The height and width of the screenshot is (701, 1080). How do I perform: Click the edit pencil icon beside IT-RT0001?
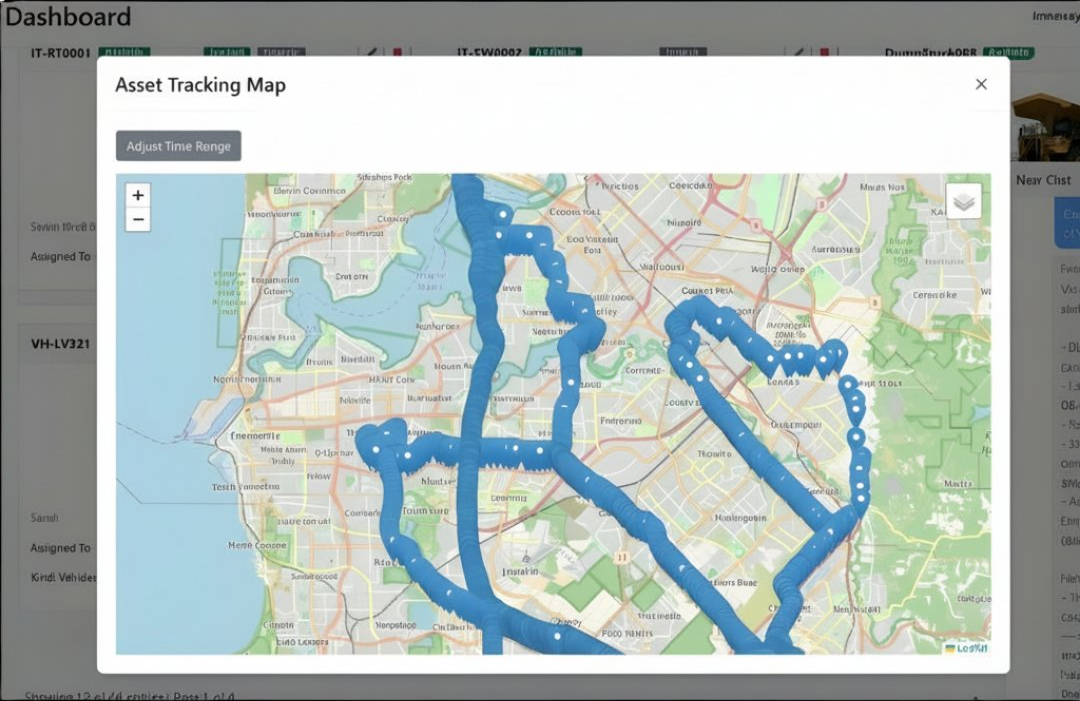[x=371, y=51]
